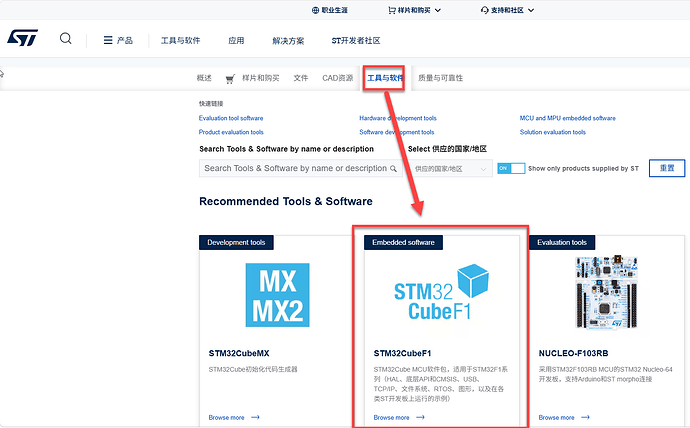Click the globe icon beside 职业生涯
The image size is (690, 428).
(x=315, y=10)
